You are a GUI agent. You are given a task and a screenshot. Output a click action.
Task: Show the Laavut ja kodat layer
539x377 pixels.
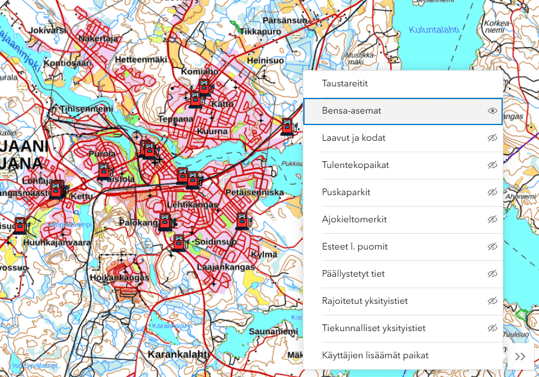(492, 138)
